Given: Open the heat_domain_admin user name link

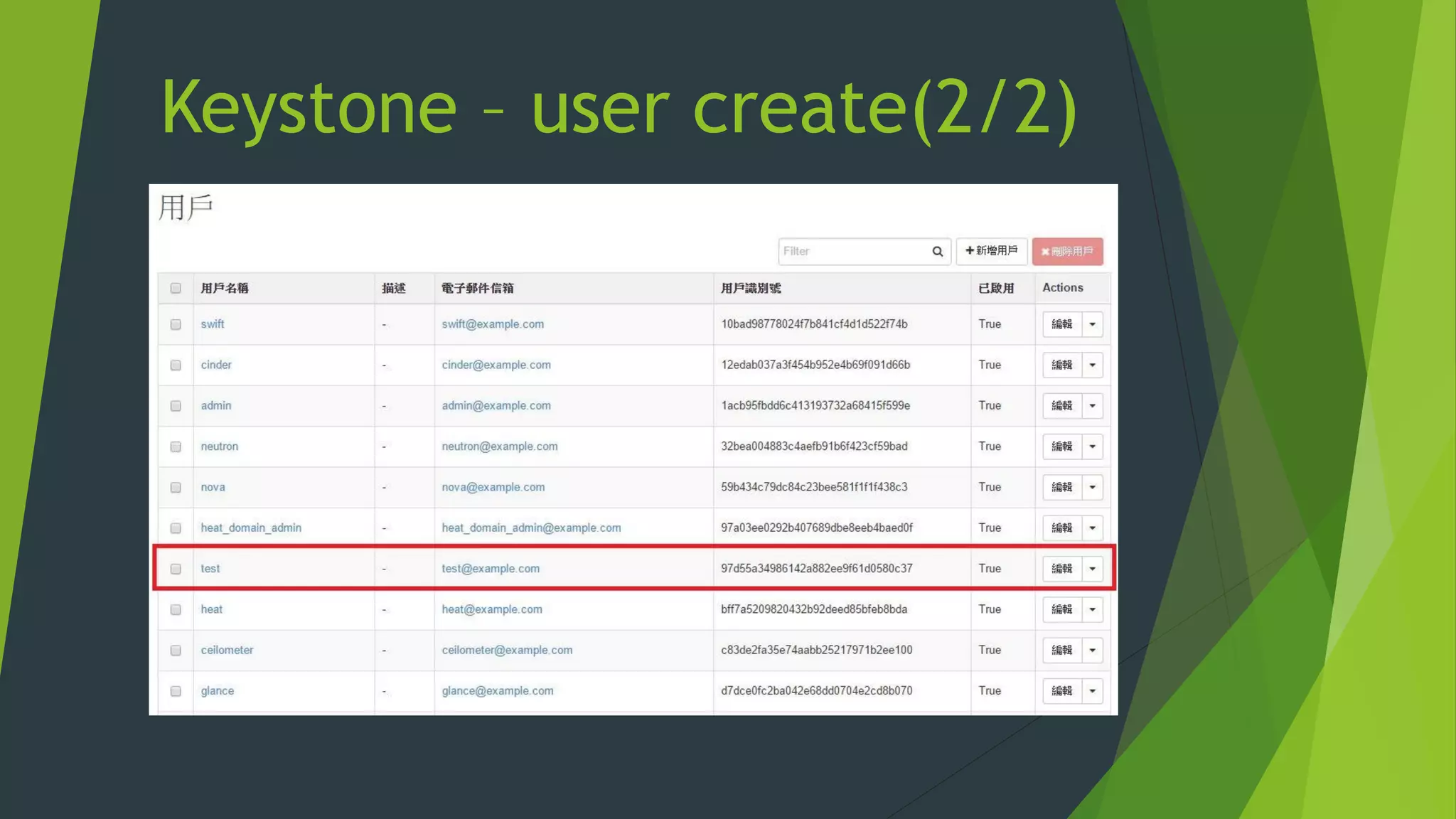Looking at the screenshot, I should [x=251, y=528].
